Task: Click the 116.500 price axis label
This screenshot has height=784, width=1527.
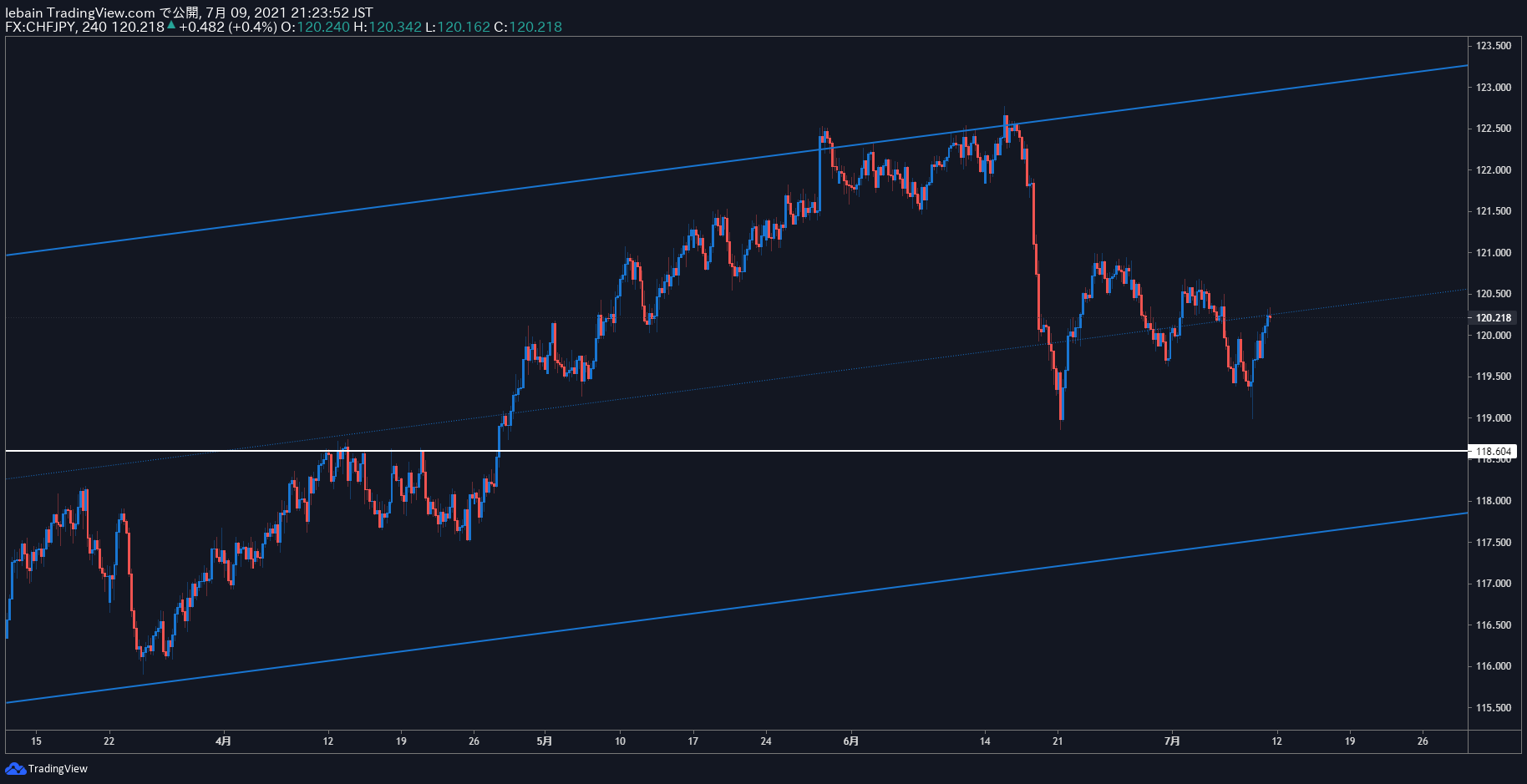Action: click(x=1494, y=625)
